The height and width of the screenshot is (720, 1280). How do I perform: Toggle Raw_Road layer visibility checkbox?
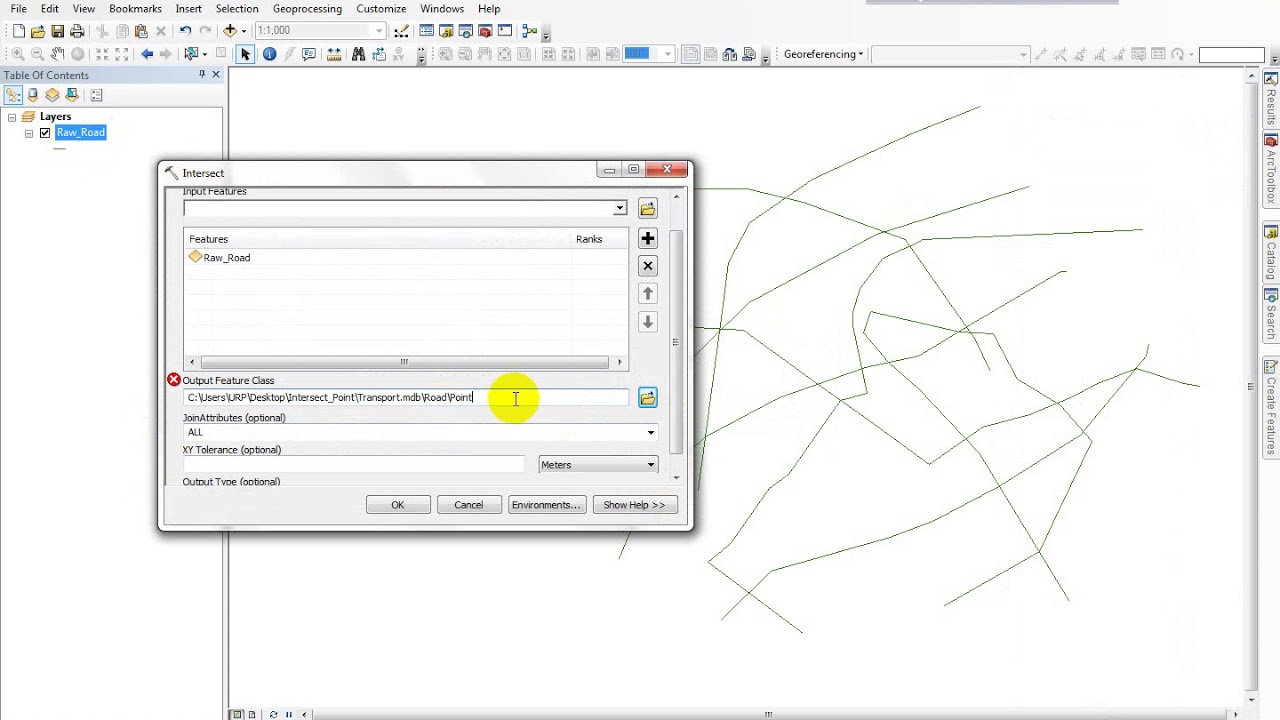click(45, 133)
